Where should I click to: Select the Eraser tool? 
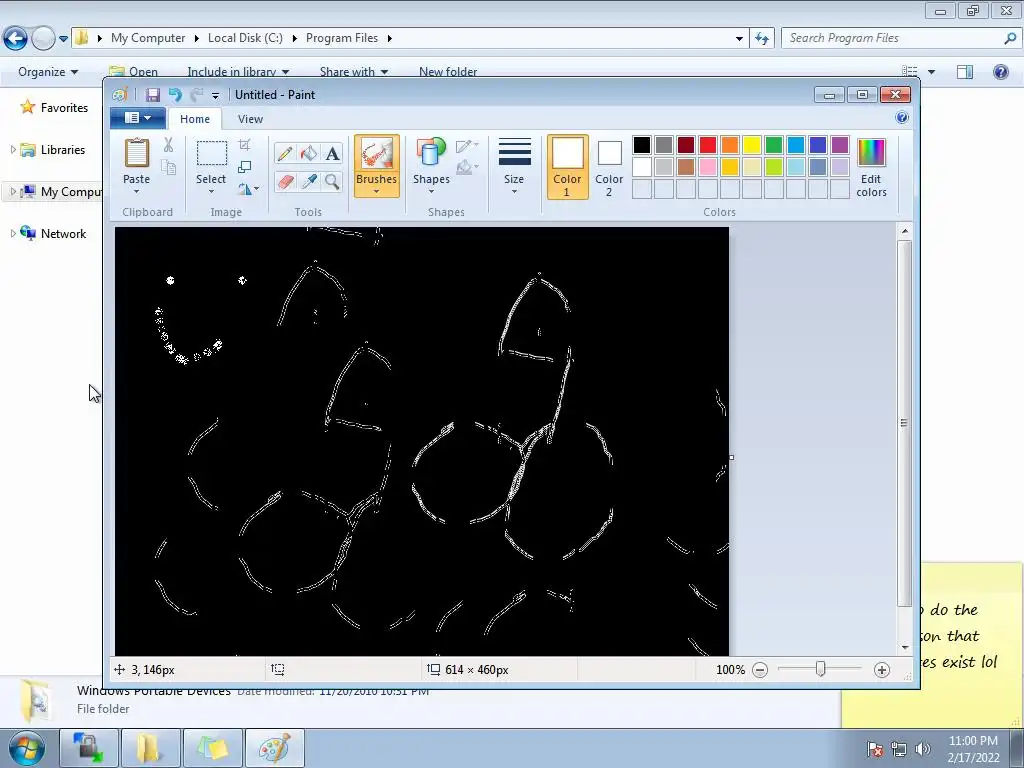[285, 182]
